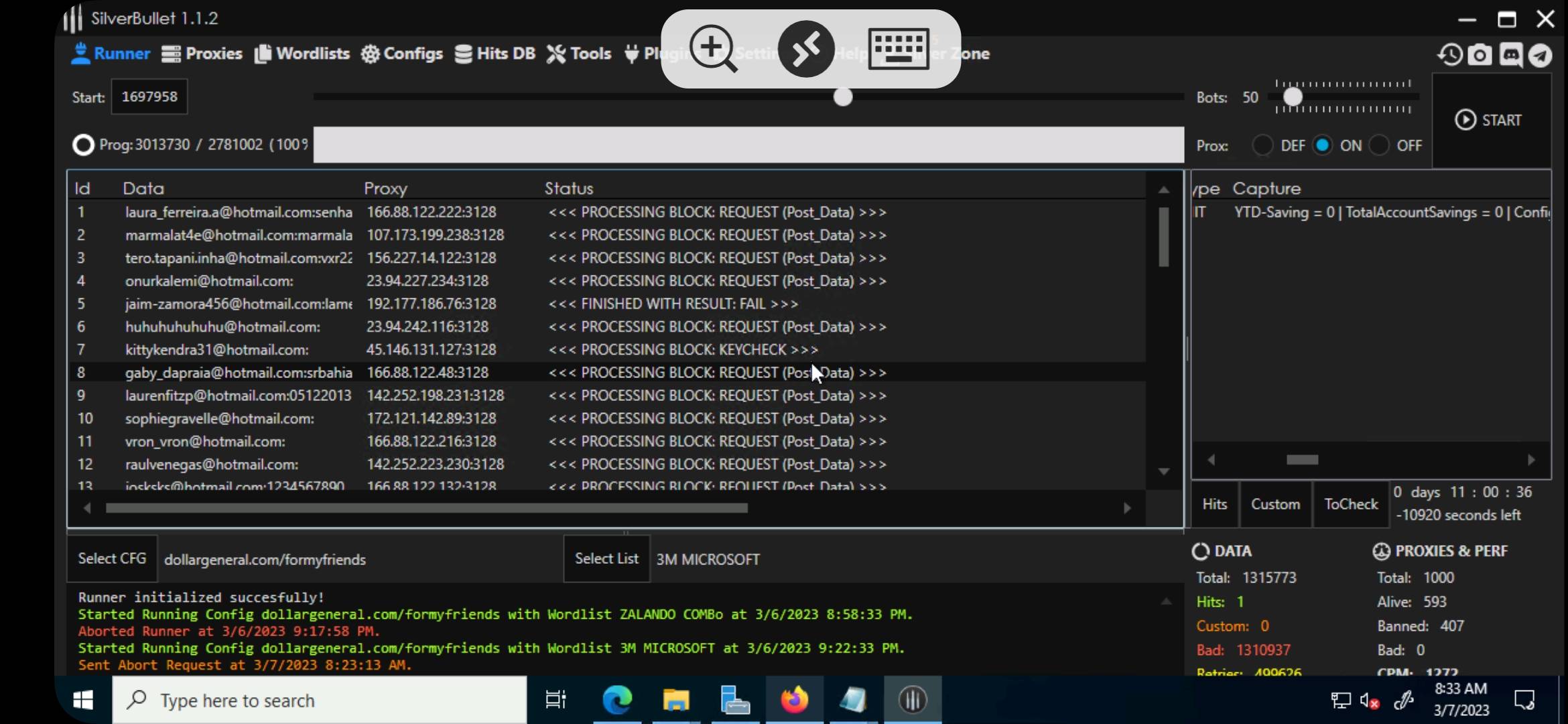Click the screenshot camera icon
Screen dimensions: 1568x724
pos(1480,54)
